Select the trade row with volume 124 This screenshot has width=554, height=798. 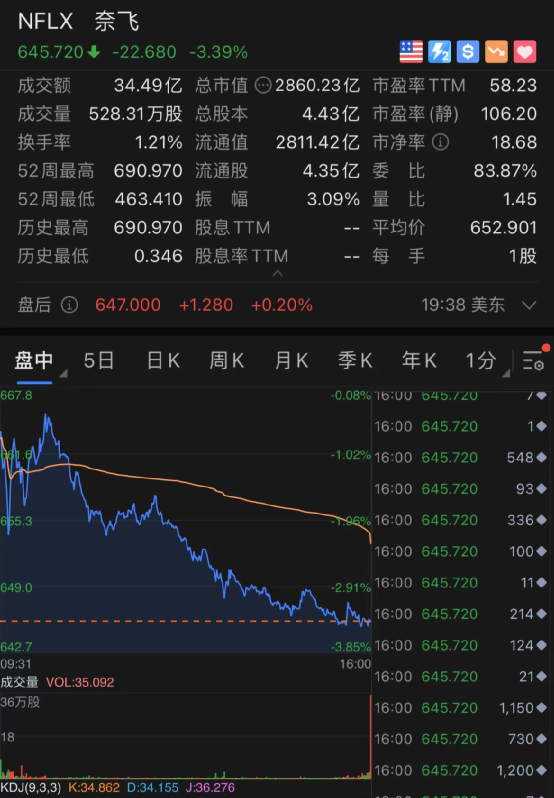point(461,645)
